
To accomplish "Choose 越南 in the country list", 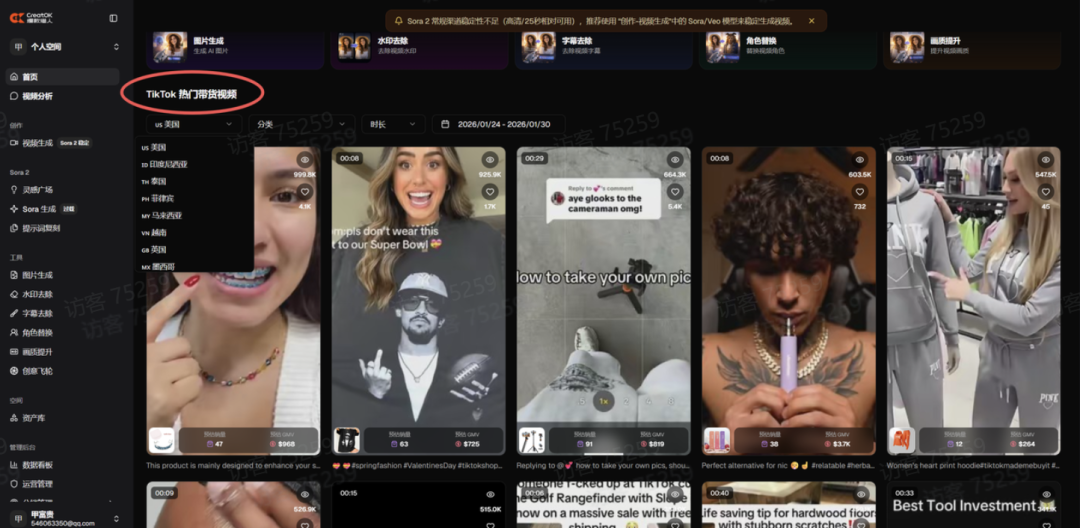I will click(194, 233).
